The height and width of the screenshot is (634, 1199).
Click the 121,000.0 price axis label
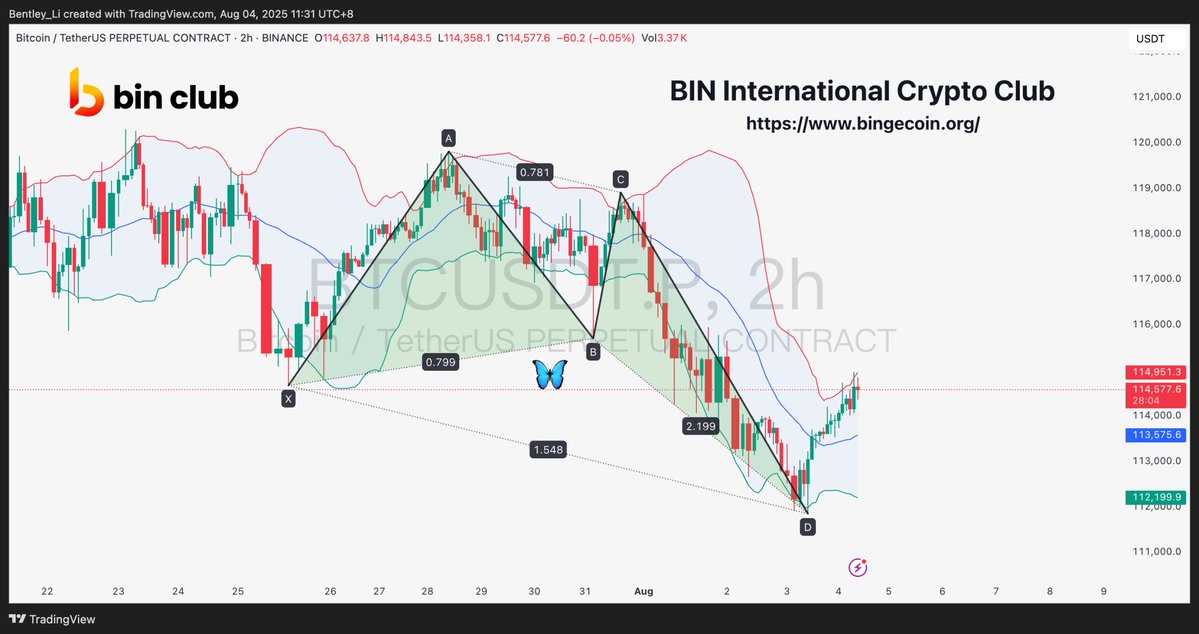(x=1155, y=96)
